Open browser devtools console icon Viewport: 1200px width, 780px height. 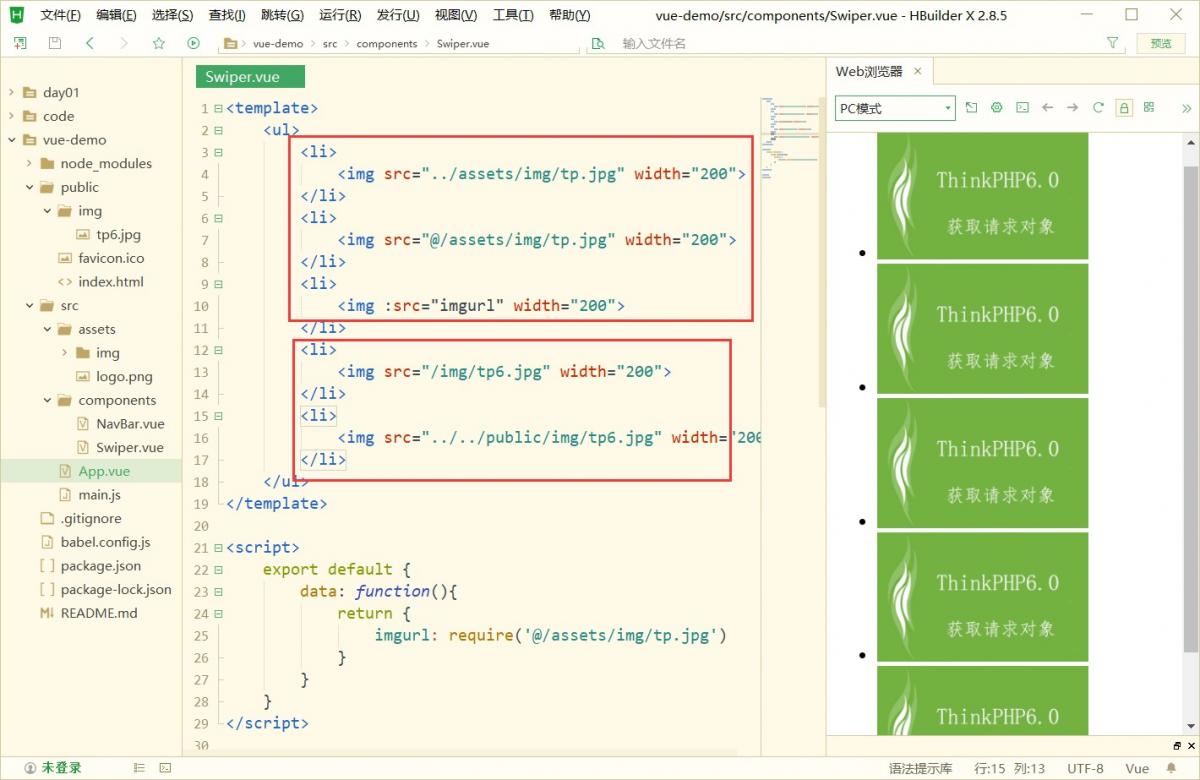pos(1022,107)
